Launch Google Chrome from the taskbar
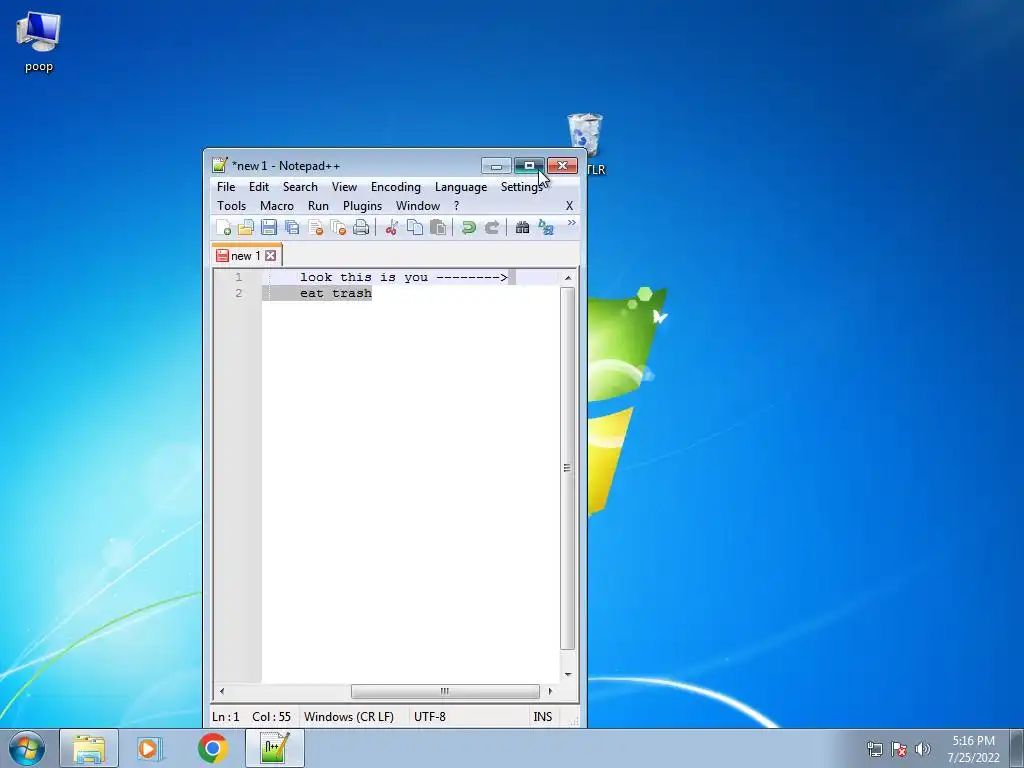Viewport: 1024px width, 768px height. (213, 748)
